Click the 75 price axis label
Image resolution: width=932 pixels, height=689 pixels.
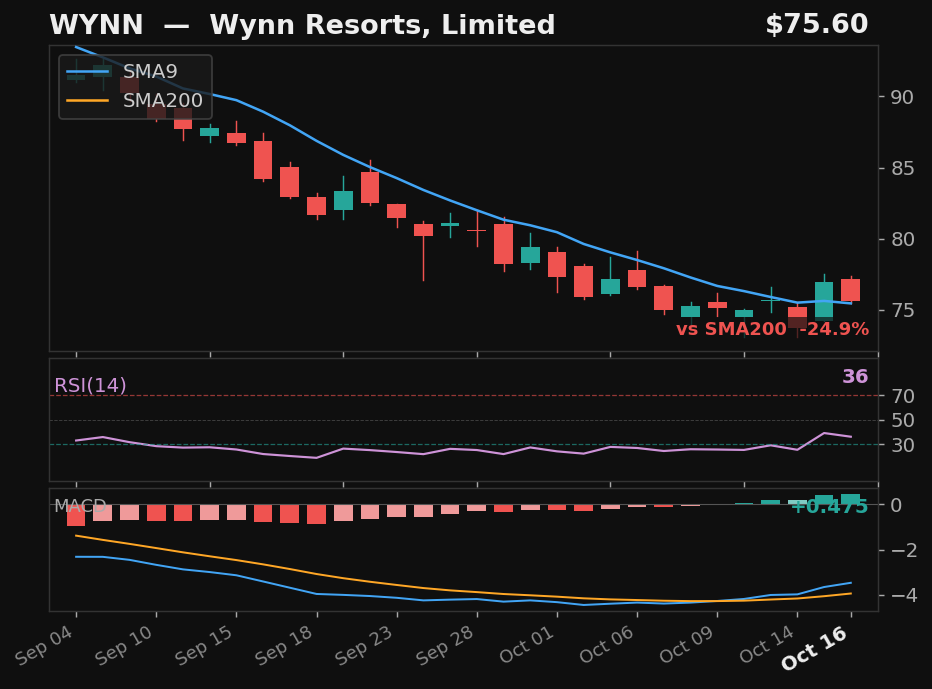point(902,310)
